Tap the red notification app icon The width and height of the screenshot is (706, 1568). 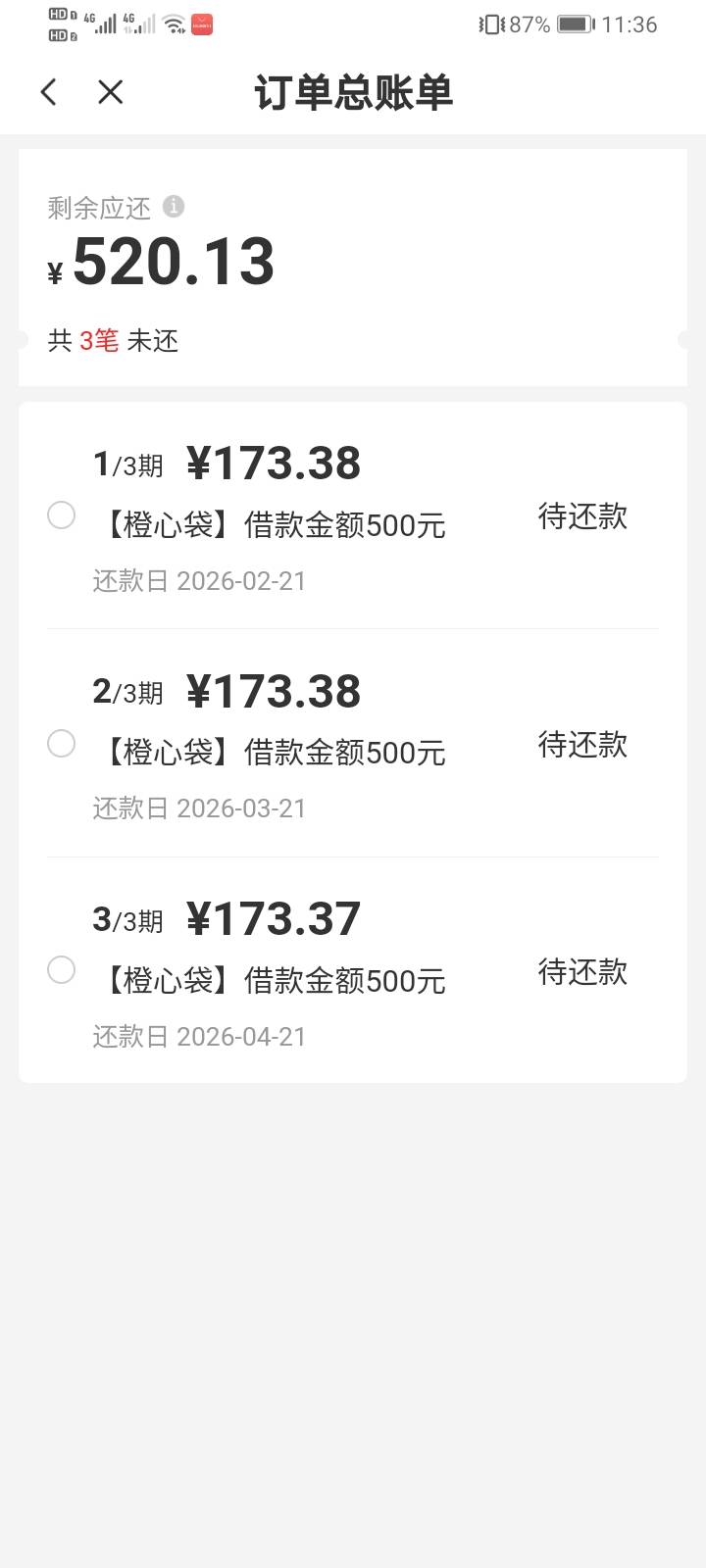click(x=202, y=24)
